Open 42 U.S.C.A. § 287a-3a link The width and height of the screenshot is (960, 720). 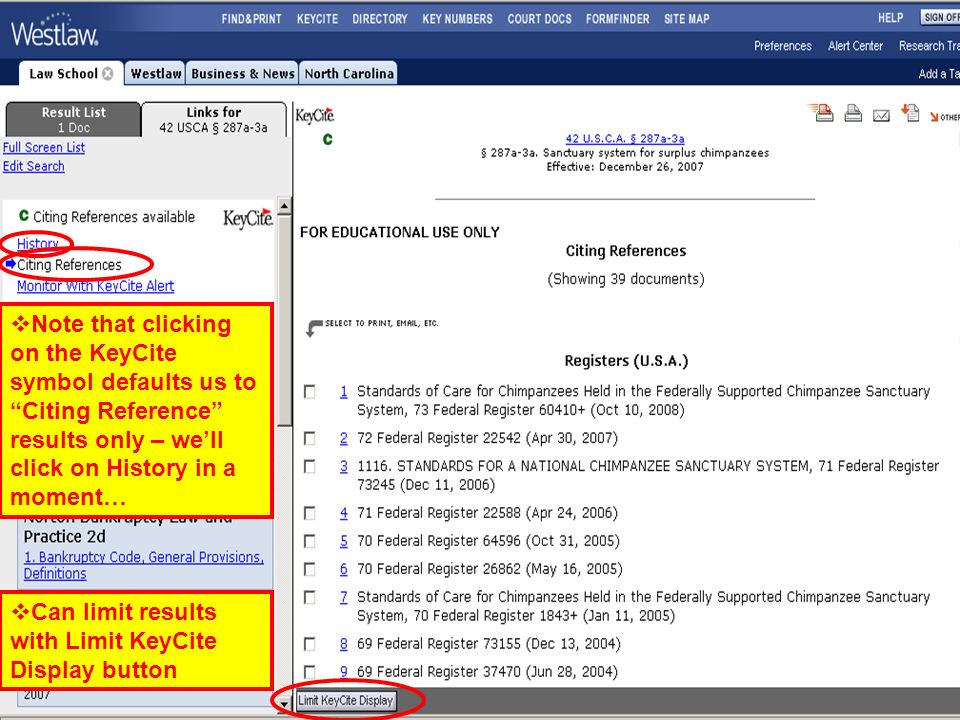pos(625,139)
